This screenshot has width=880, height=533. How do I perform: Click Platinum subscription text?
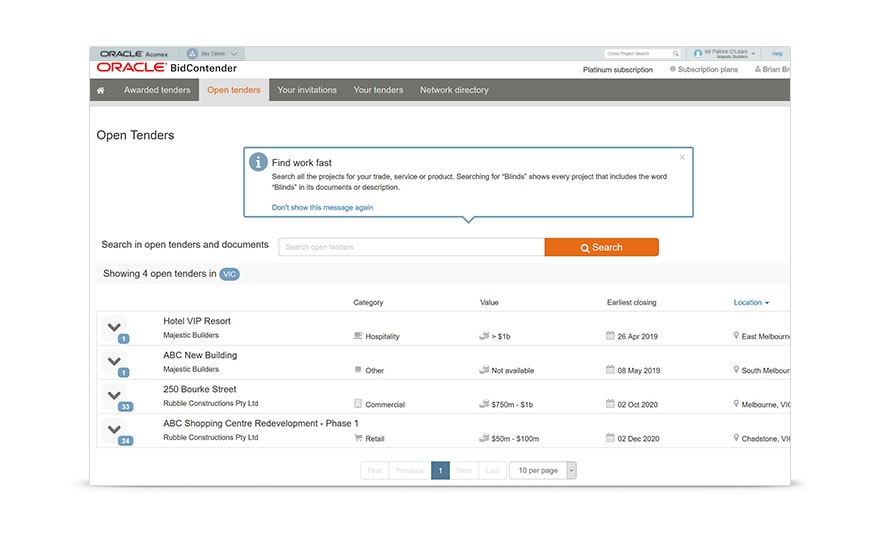pyautogui.click(x=617, y=70)
